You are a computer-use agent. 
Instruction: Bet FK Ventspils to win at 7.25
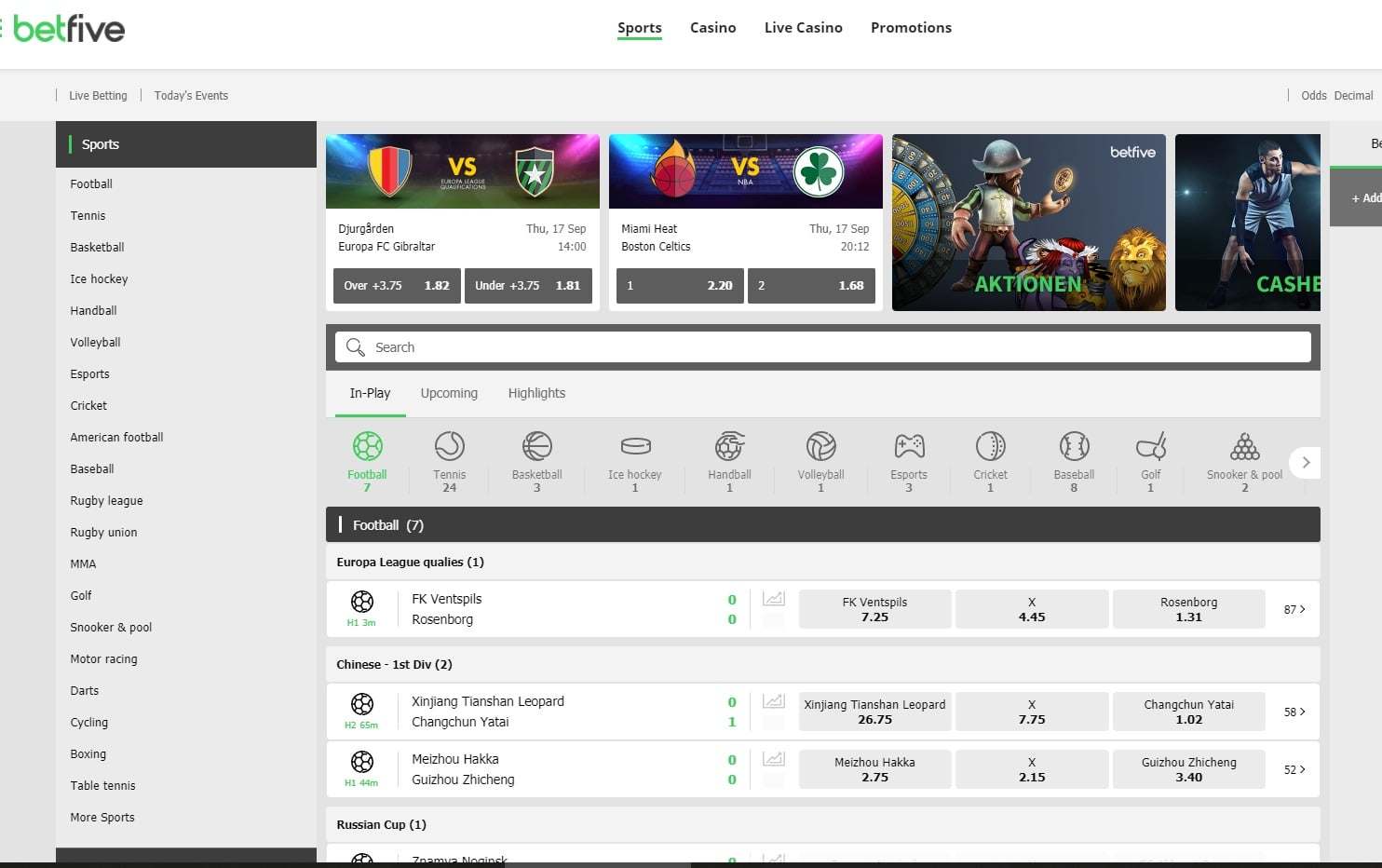click(874, 609)
